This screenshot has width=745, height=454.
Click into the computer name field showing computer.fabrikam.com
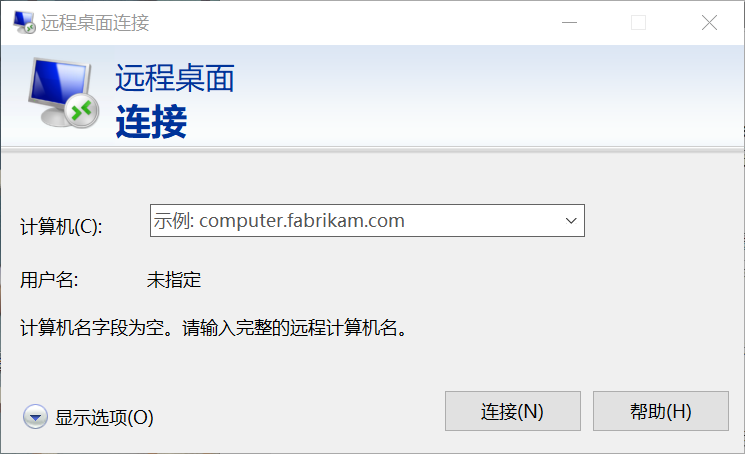[367, 220]
